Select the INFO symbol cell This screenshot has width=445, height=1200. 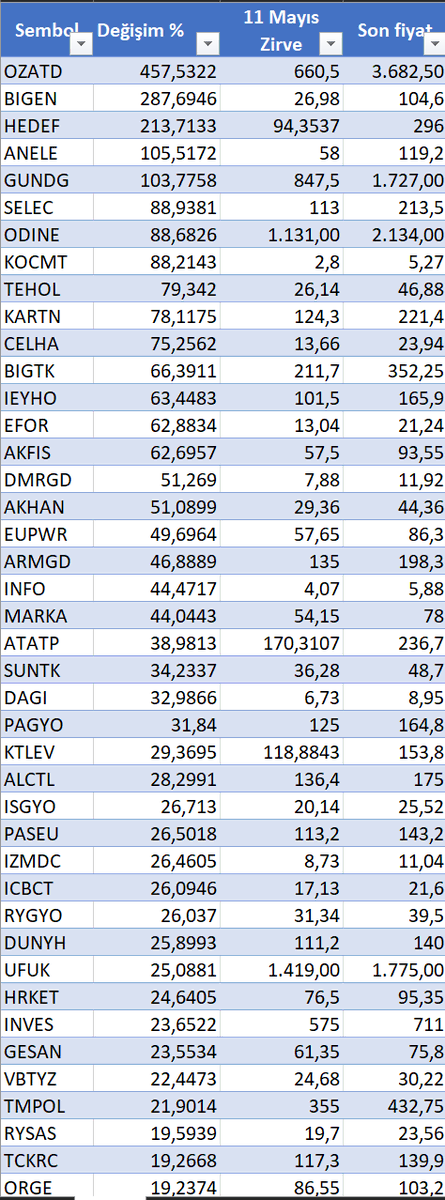[47, 589]
